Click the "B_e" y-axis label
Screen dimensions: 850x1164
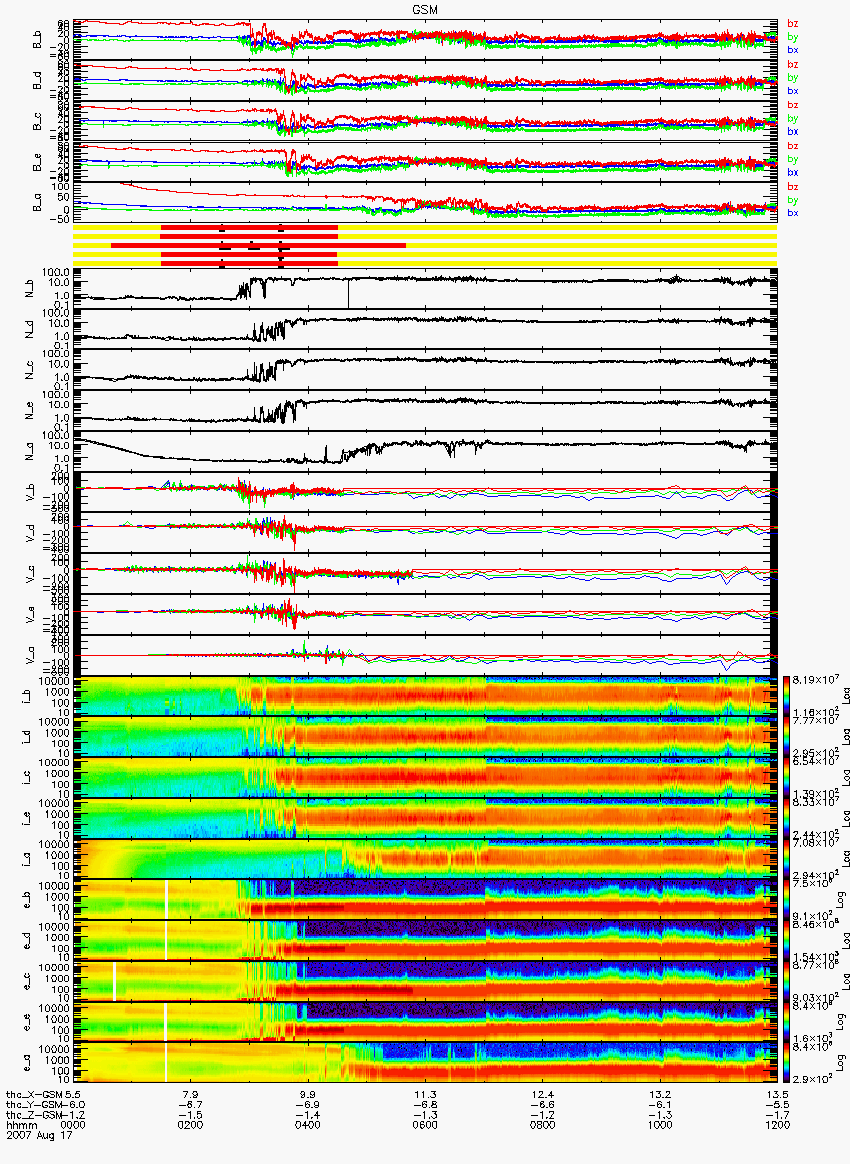coord(37,162)
